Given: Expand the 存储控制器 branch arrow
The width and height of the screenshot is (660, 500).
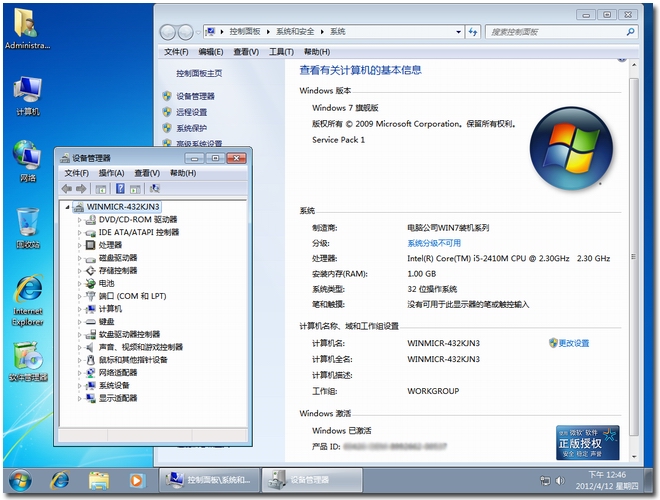Looking at the screenshot, I should point(79,271).
